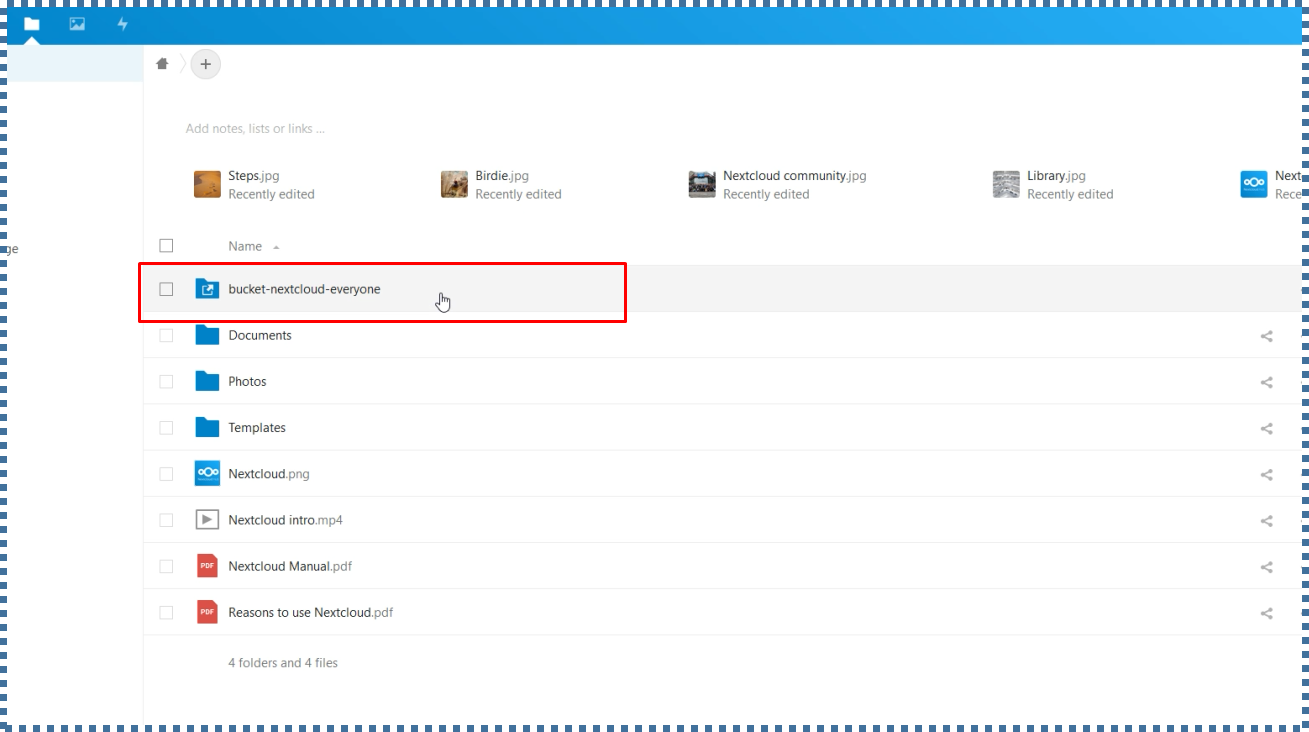Toggle the select all files checkbox
This screenshot has width=1309, height=732.
[x=166, y=245]
